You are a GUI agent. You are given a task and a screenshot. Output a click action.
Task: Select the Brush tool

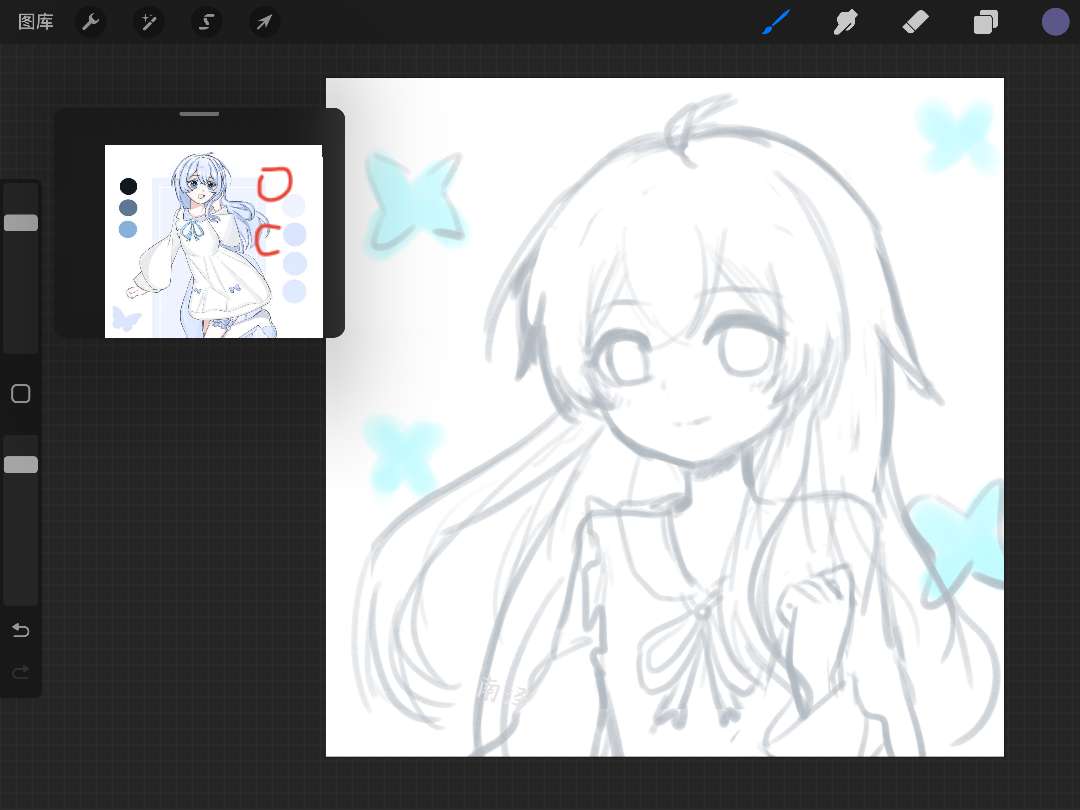[x=776, y=22]
